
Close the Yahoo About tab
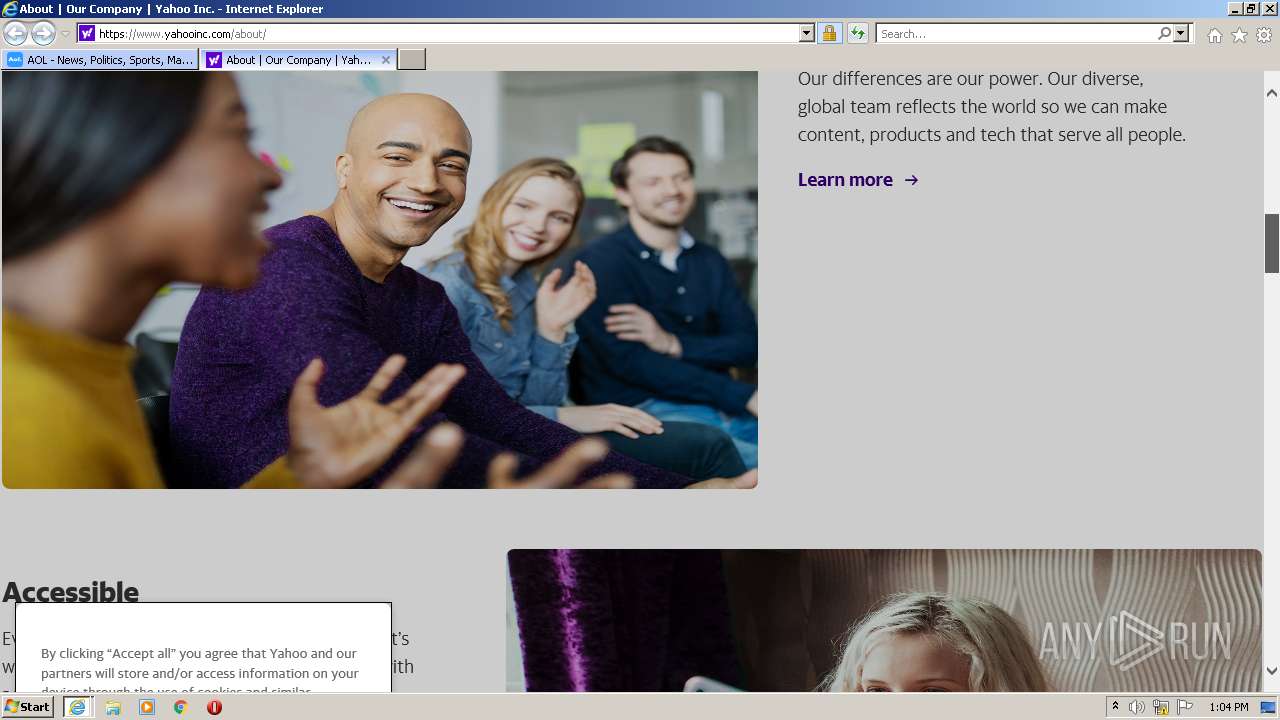coord(386,60)
